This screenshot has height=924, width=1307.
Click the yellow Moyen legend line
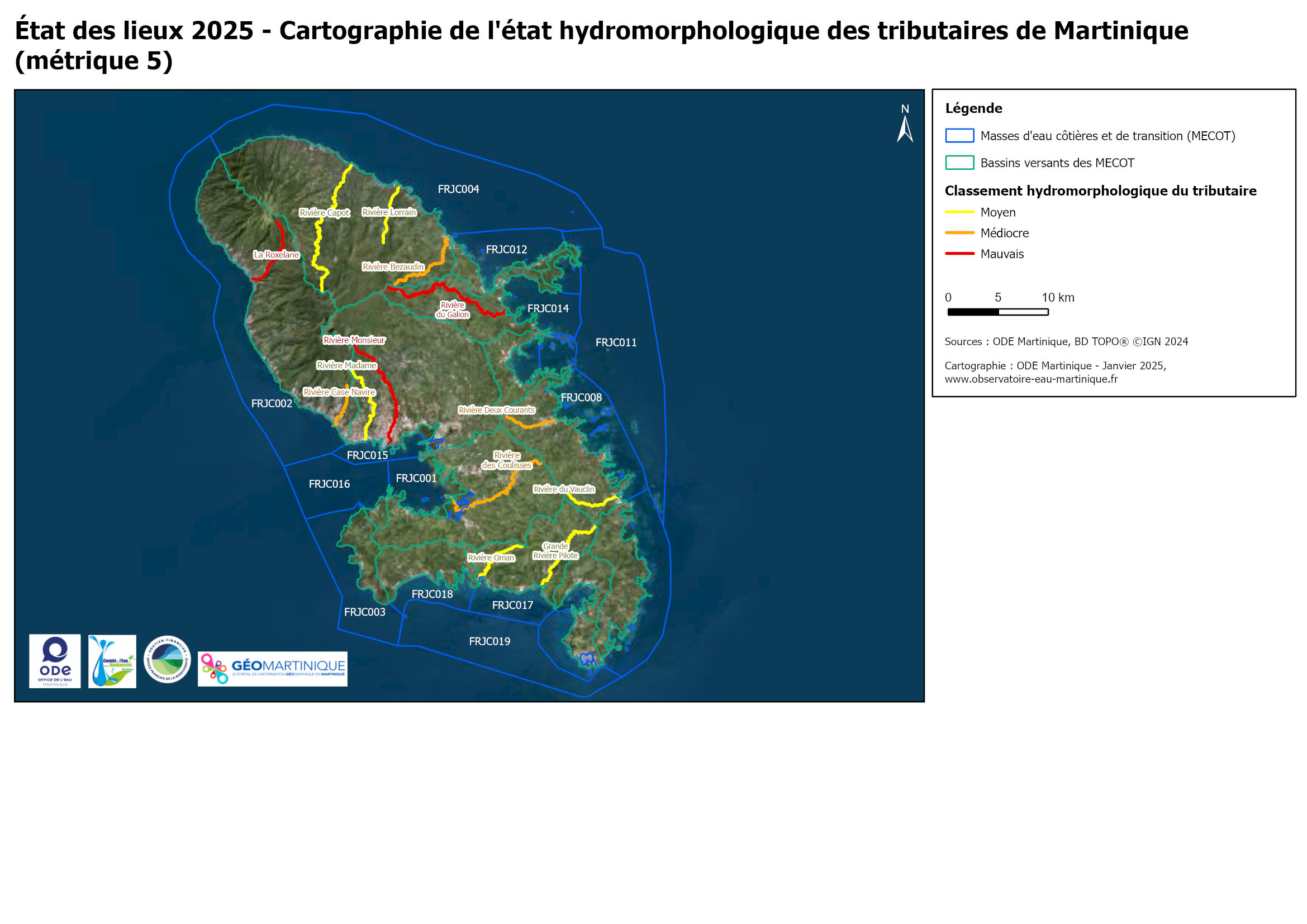click(x=959, y=212)
